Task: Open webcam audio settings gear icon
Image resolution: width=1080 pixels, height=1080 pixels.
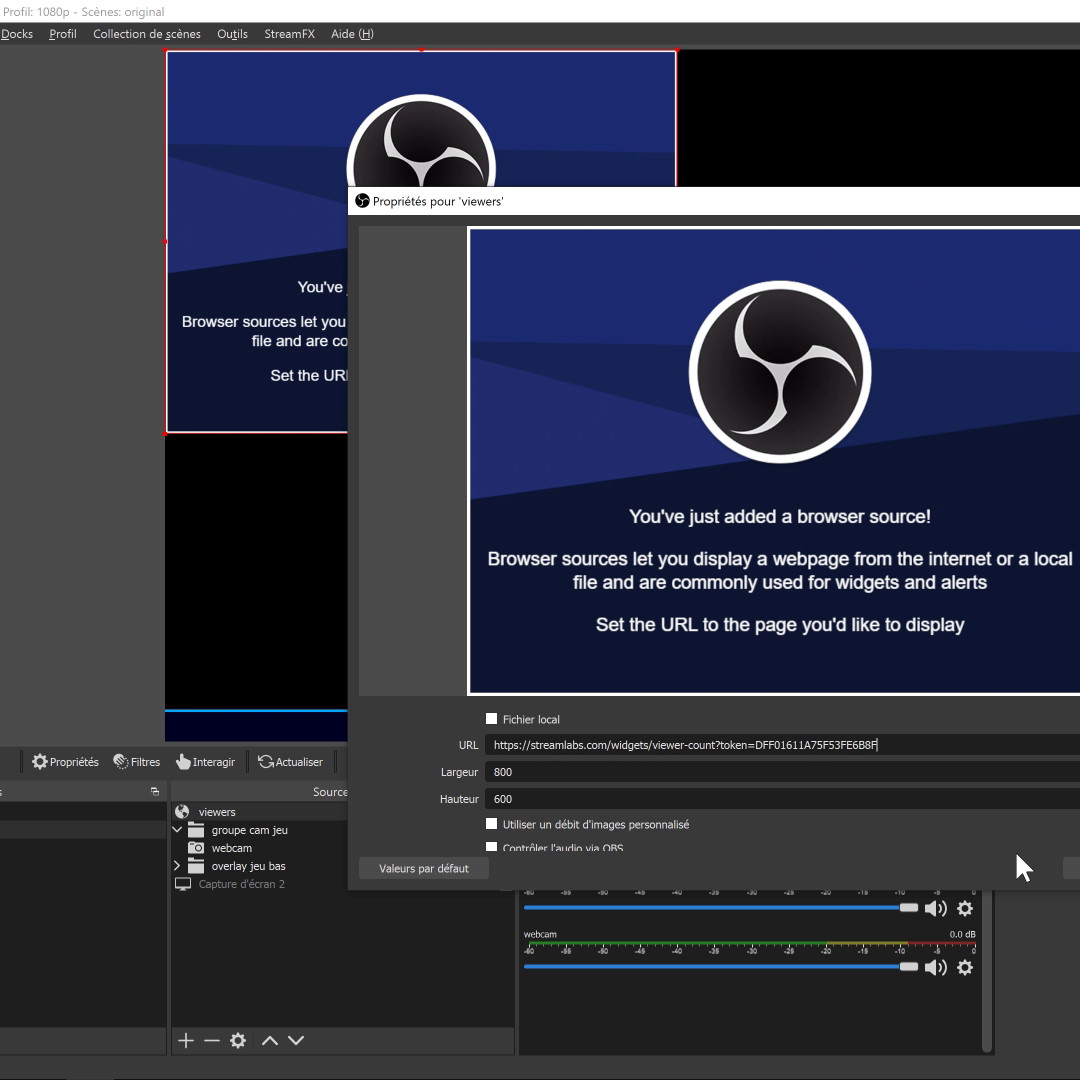Action: click(965, 967)
